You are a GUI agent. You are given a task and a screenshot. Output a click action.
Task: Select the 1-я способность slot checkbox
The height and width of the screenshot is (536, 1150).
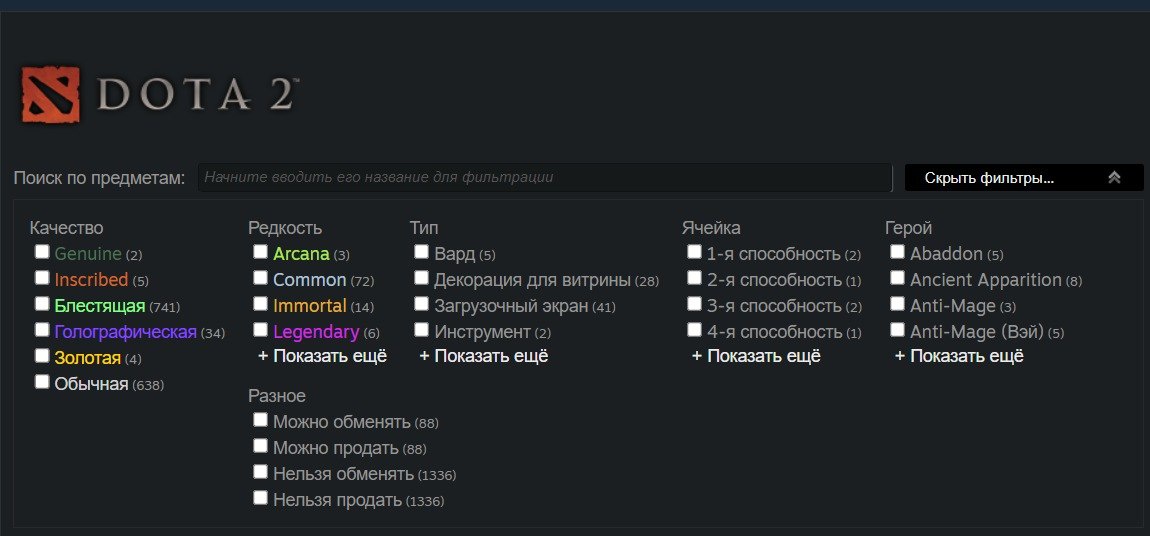(694, 252)
